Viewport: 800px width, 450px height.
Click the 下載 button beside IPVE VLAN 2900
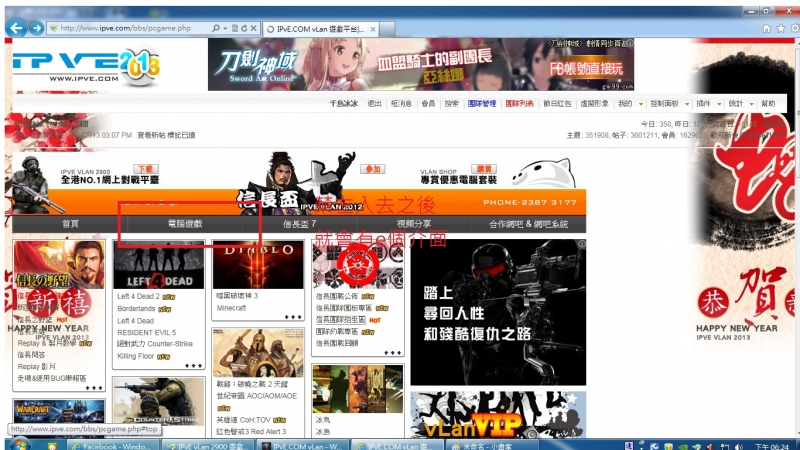[145, 169]
